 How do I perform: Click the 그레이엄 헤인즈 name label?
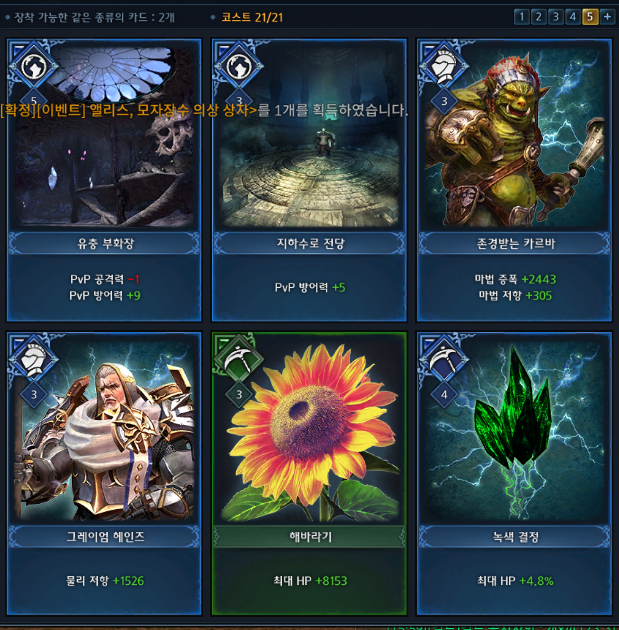pos(104,536)
